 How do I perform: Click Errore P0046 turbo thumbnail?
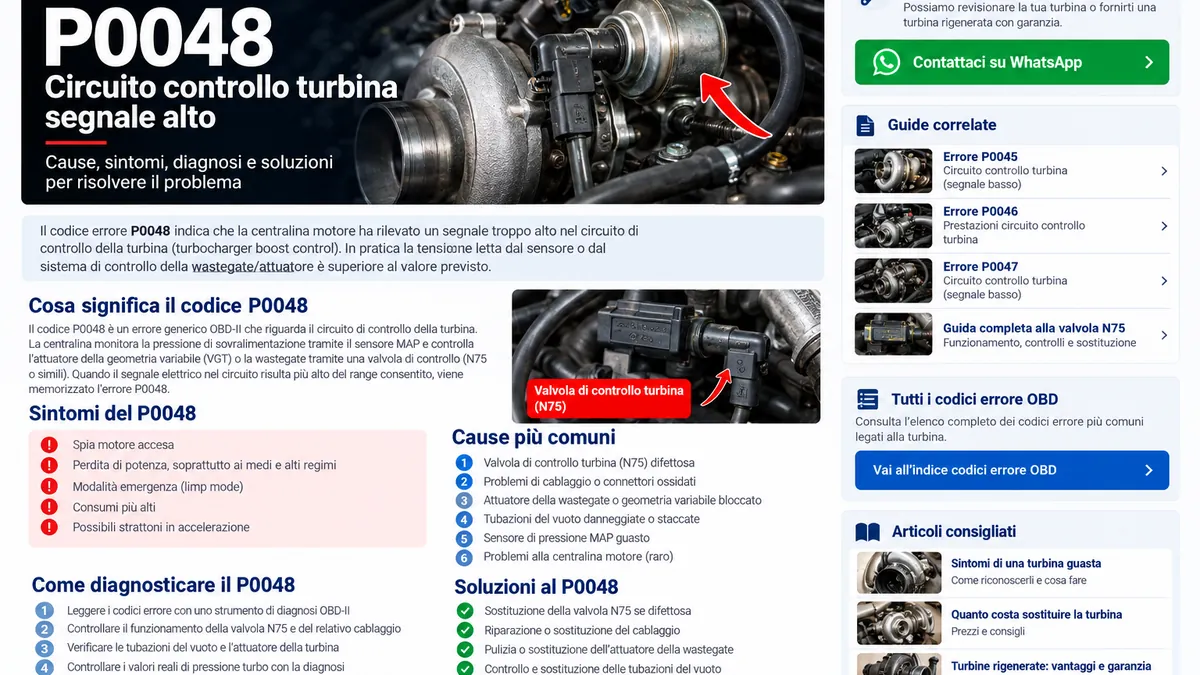click(894, 226)
